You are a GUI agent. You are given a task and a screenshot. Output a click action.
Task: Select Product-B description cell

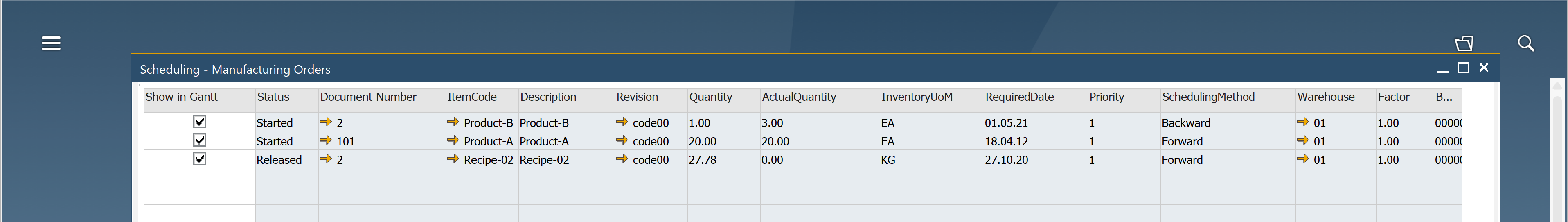pyautogui.click(x=566, y=122)
